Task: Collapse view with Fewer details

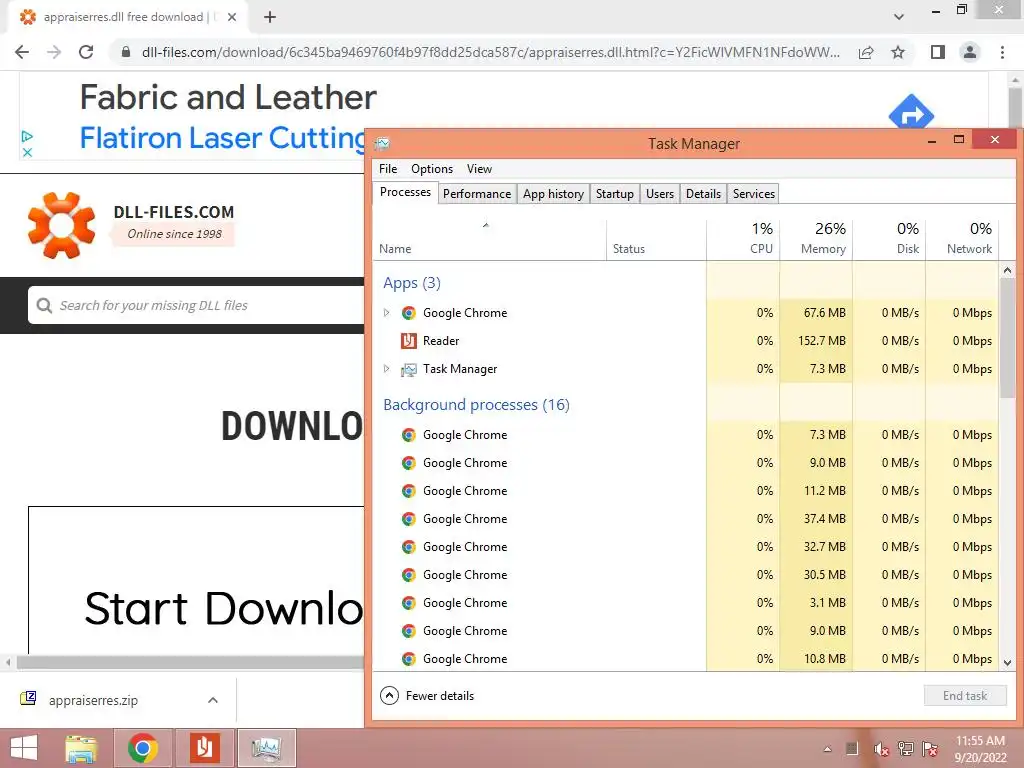Action: point(427,696)
